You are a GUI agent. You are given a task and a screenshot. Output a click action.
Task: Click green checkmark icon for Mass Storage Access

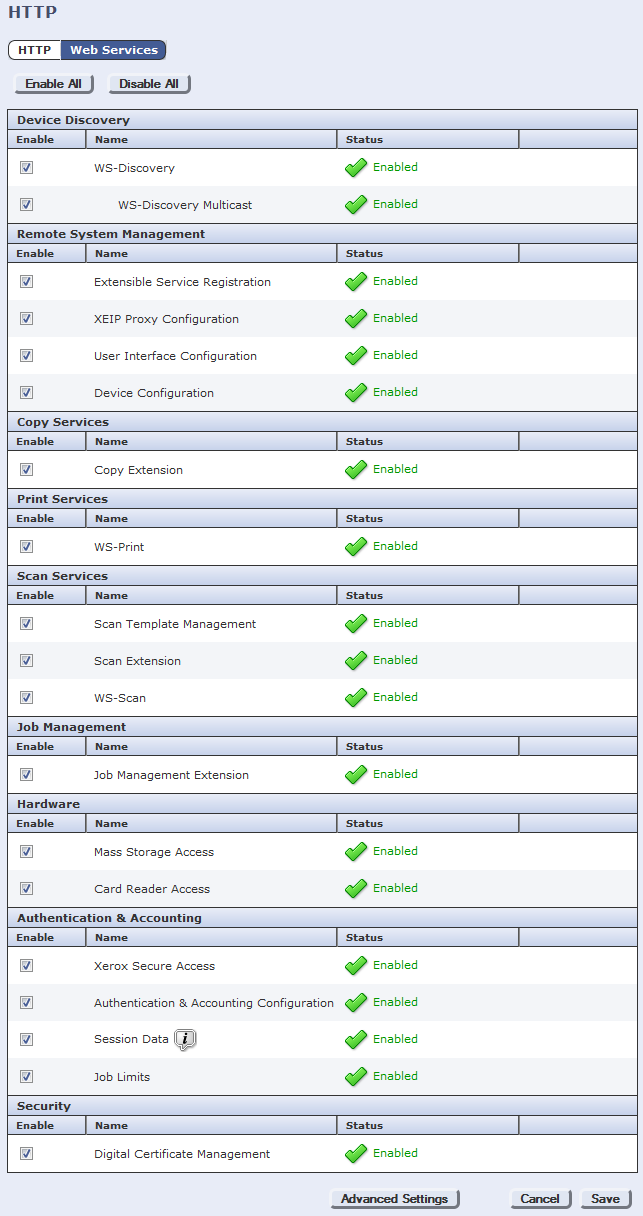[356, 852]
